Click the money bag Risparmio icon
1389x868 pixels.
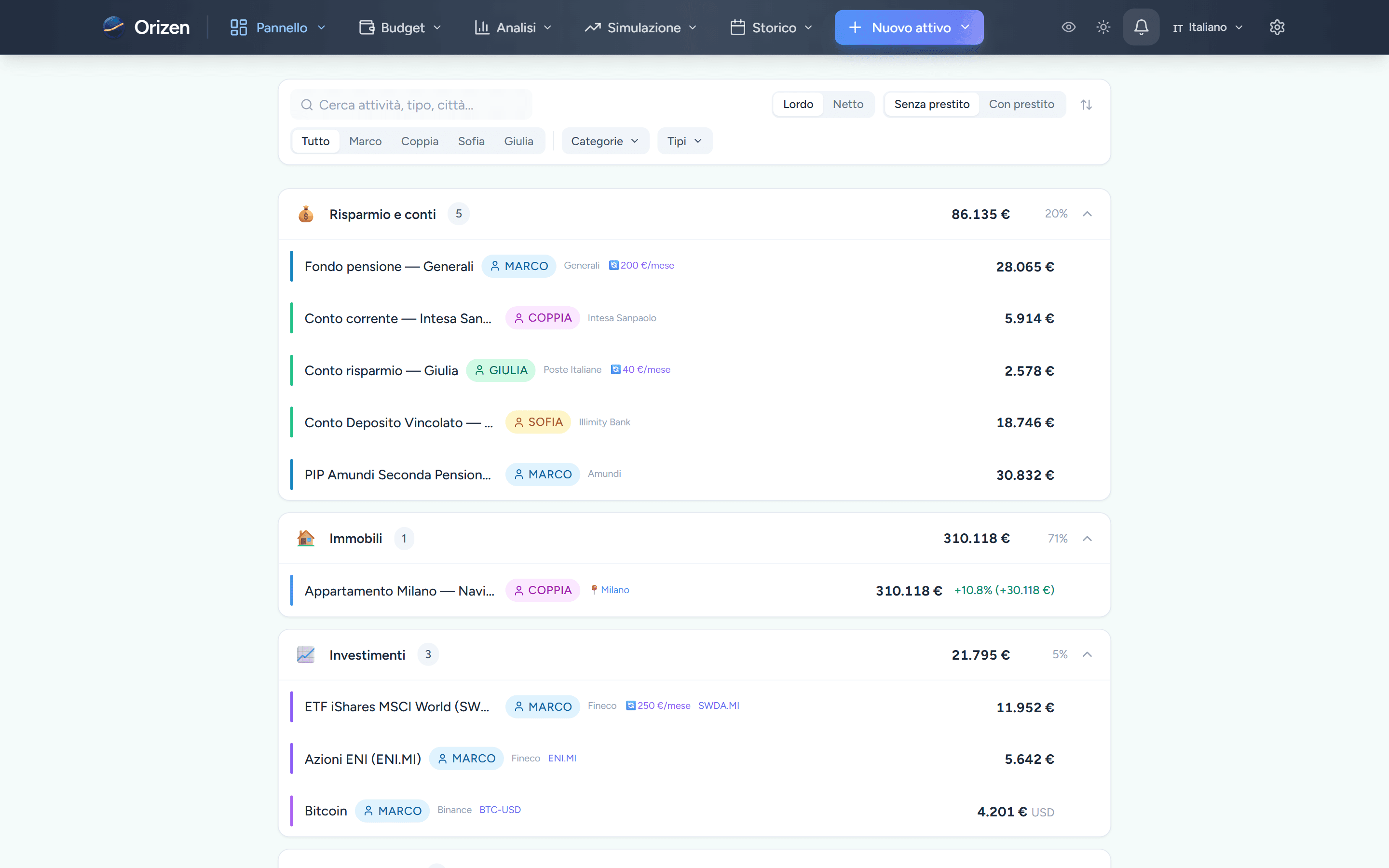(306, 214)
